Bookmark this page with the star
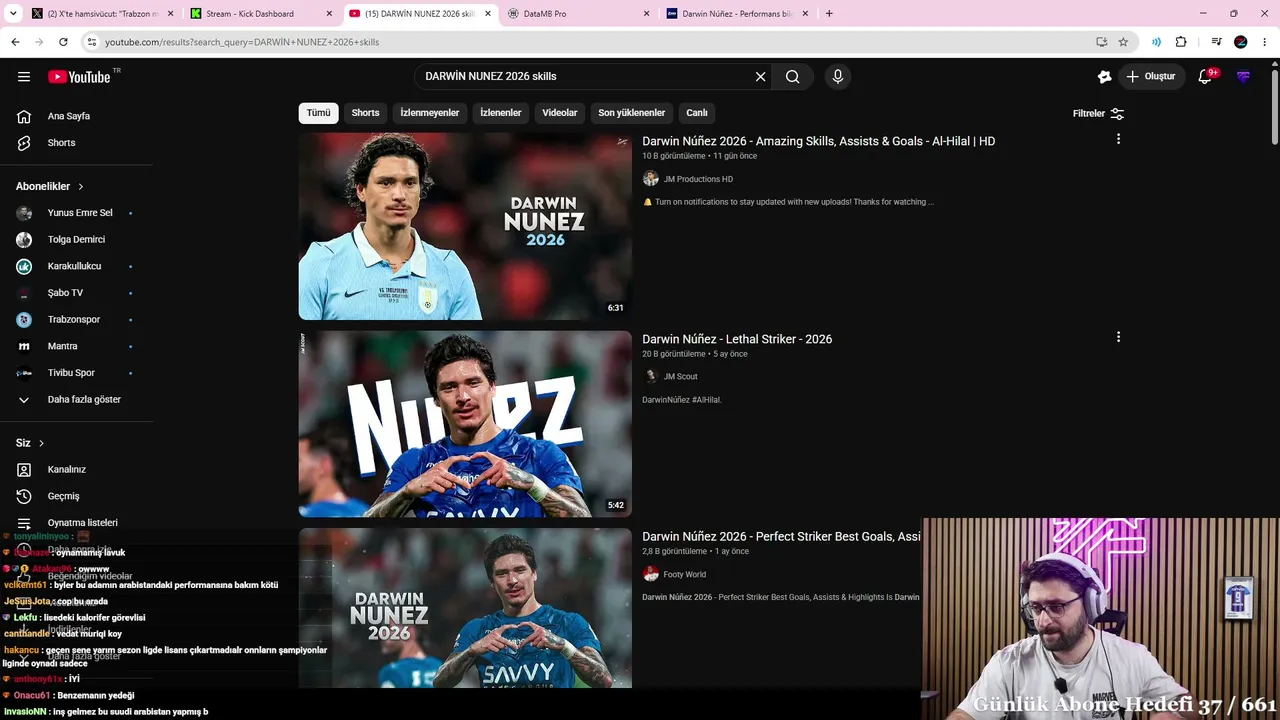Image resolution: width=1280 pixels, height=720 pixels. click(1123, 42)
